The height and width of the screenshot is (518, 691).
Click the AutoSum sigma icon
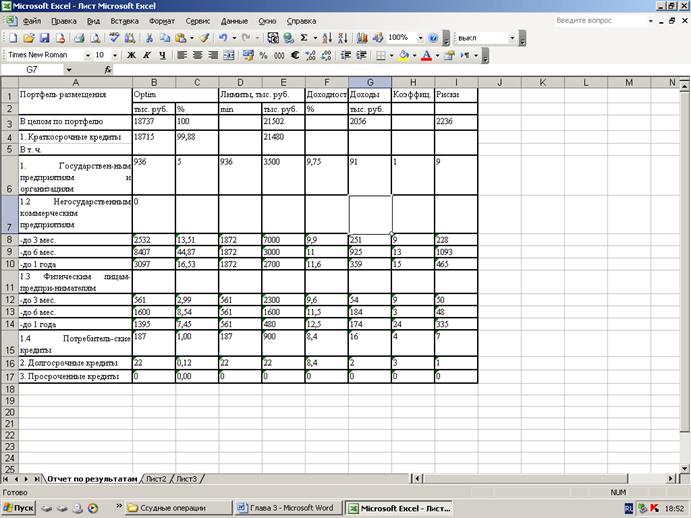(304, 38)
